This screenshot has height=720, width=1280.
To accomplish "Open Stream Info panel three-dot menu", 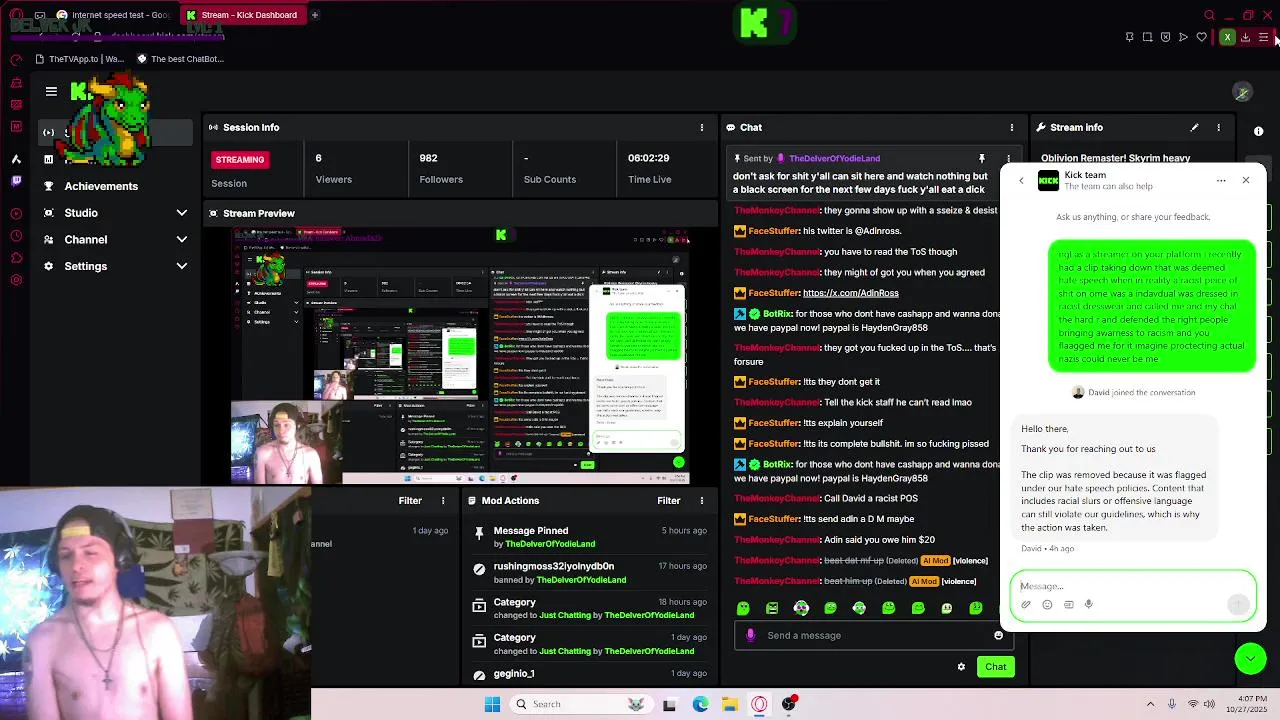I will point(1218,127).
